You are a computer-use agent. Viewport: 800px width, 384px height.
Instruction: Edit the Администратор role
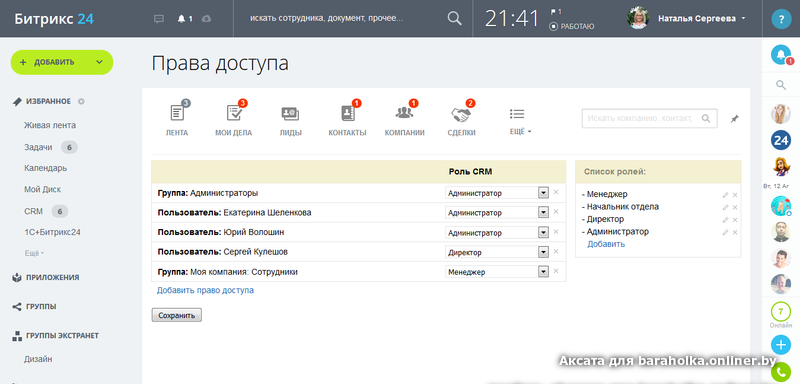(726, 232)
